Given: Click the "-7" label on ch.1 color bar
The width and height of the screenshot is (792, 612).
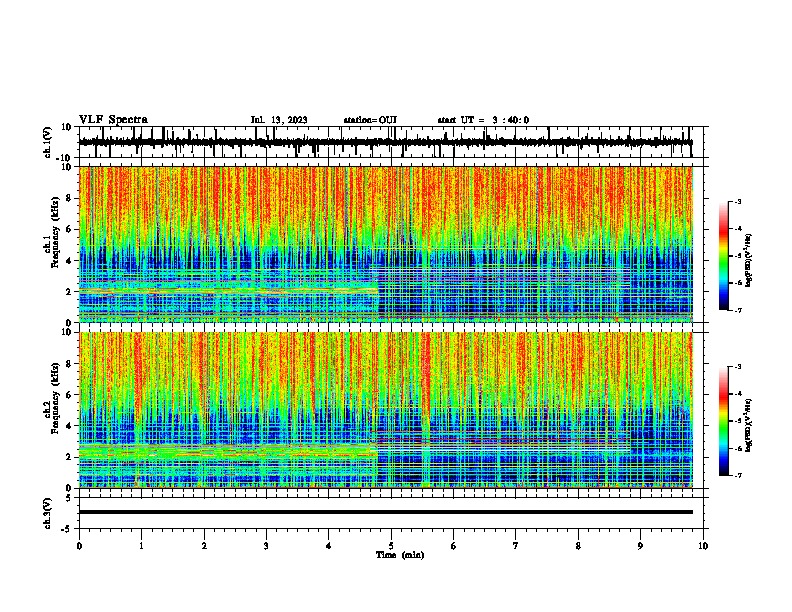Looking at the screenshot, I should point(738,310).
